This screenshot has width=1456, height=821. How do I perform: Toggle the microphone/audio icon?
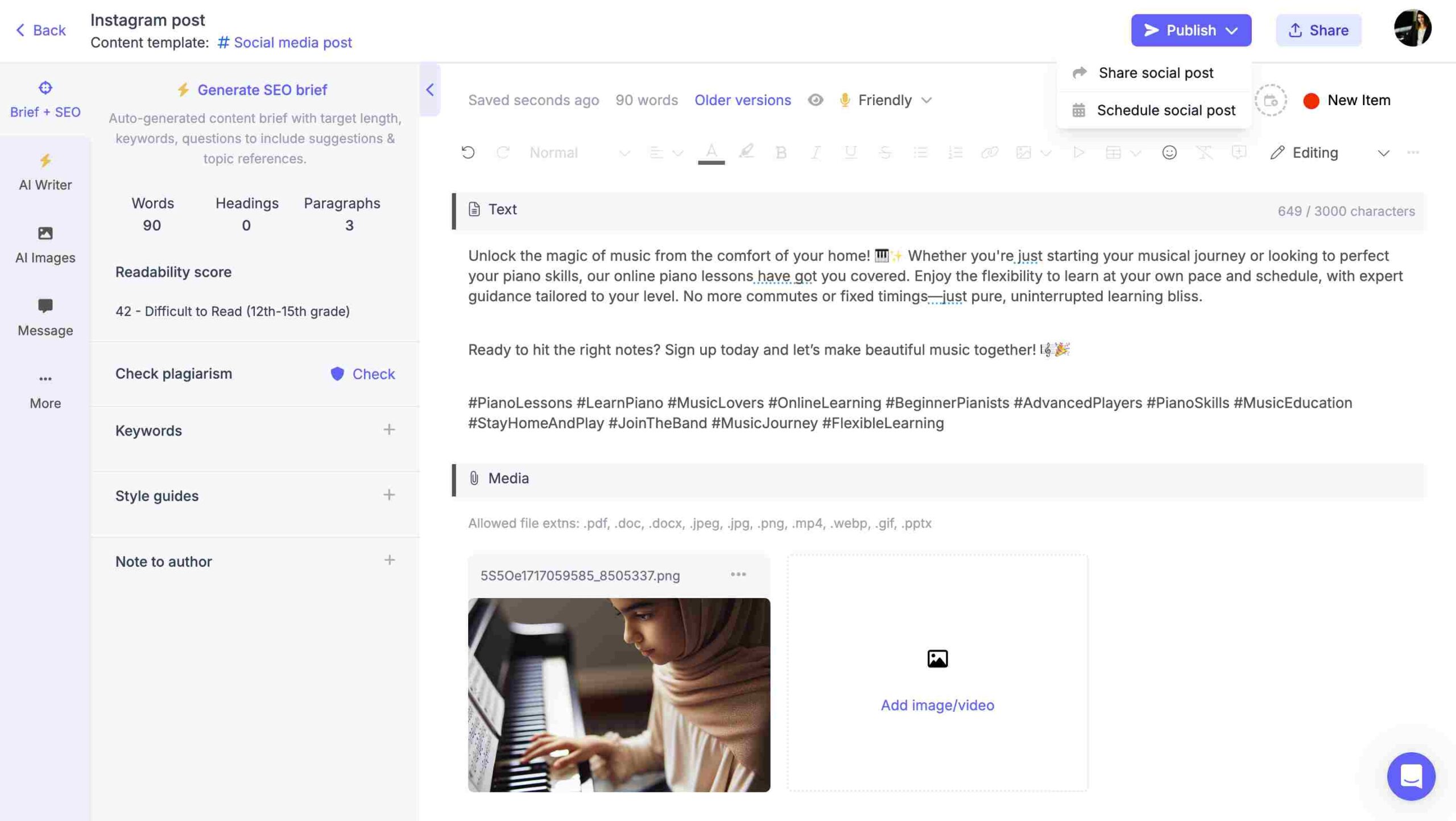click(844, 99)
